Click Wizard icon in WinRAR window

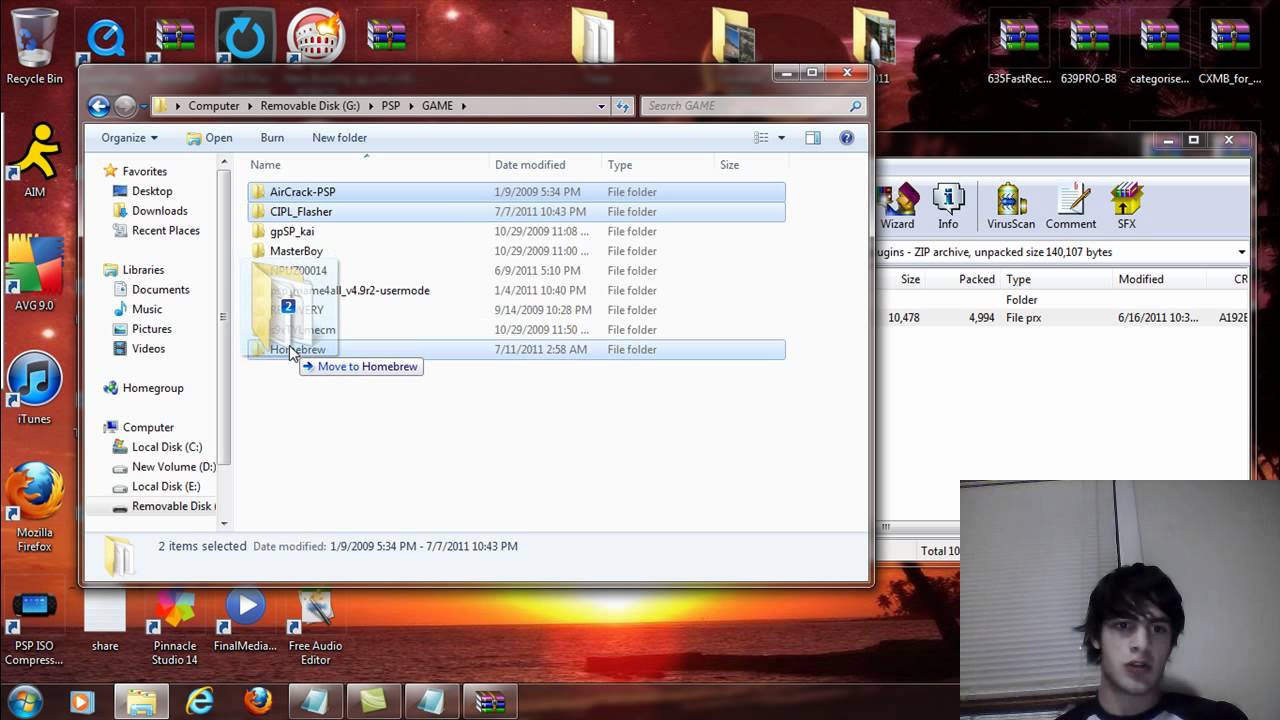coord(897,207)
